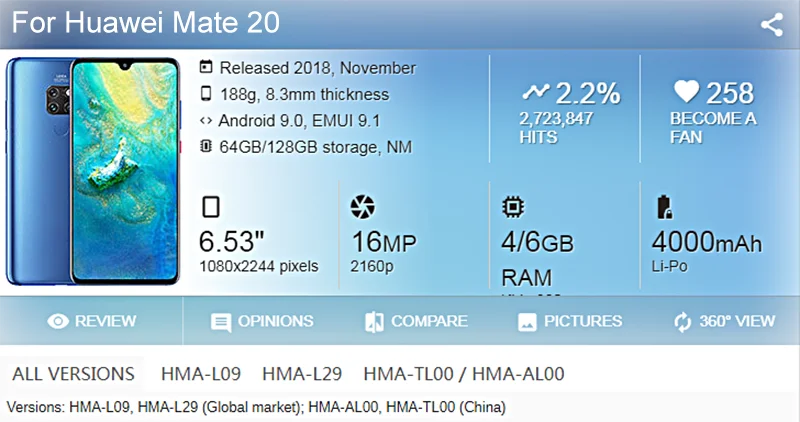
Task: Click the 2.2% popularity value
Action: 588,93
